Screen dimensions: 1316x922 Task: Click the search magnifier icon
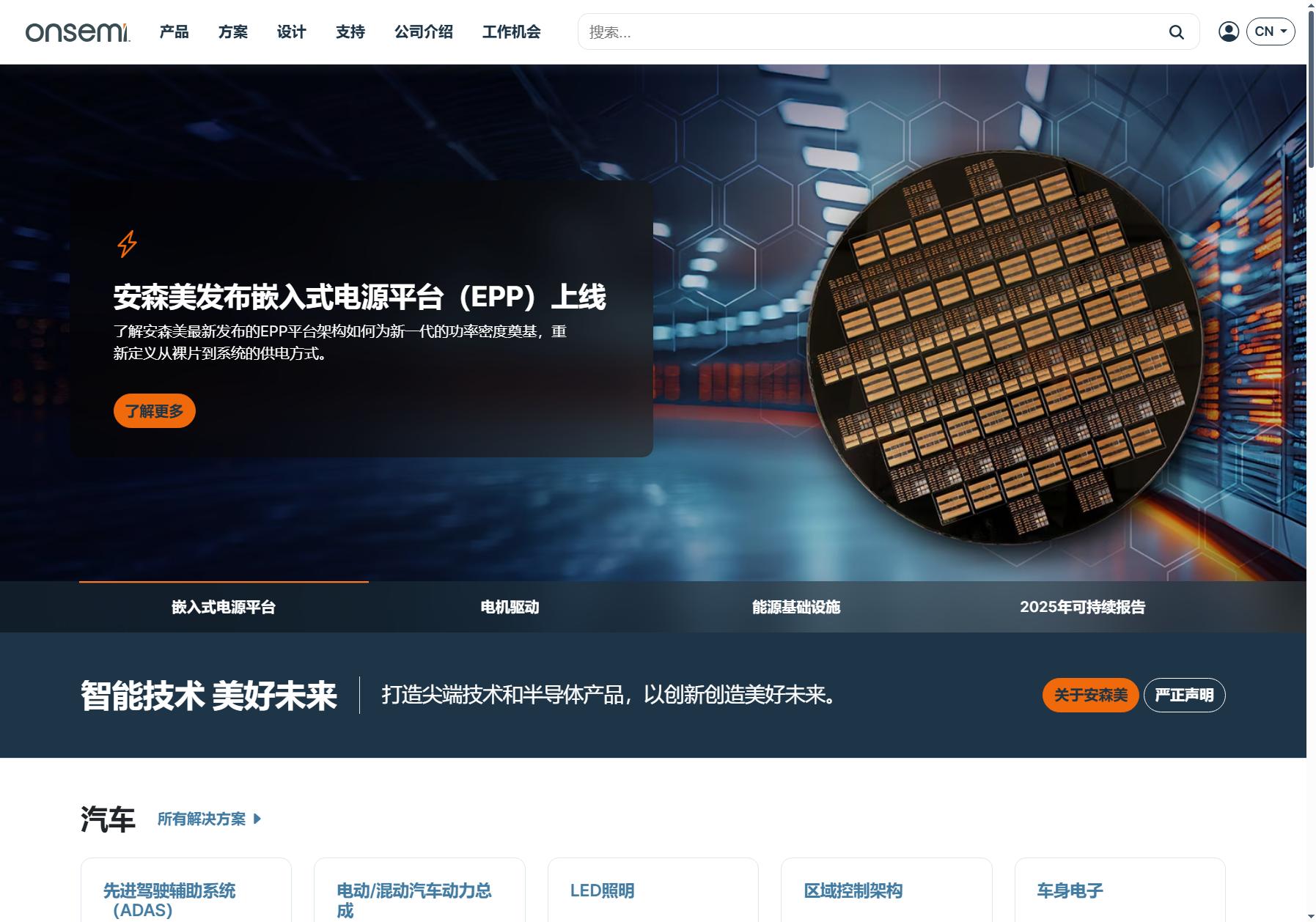tap(1176, 32)
